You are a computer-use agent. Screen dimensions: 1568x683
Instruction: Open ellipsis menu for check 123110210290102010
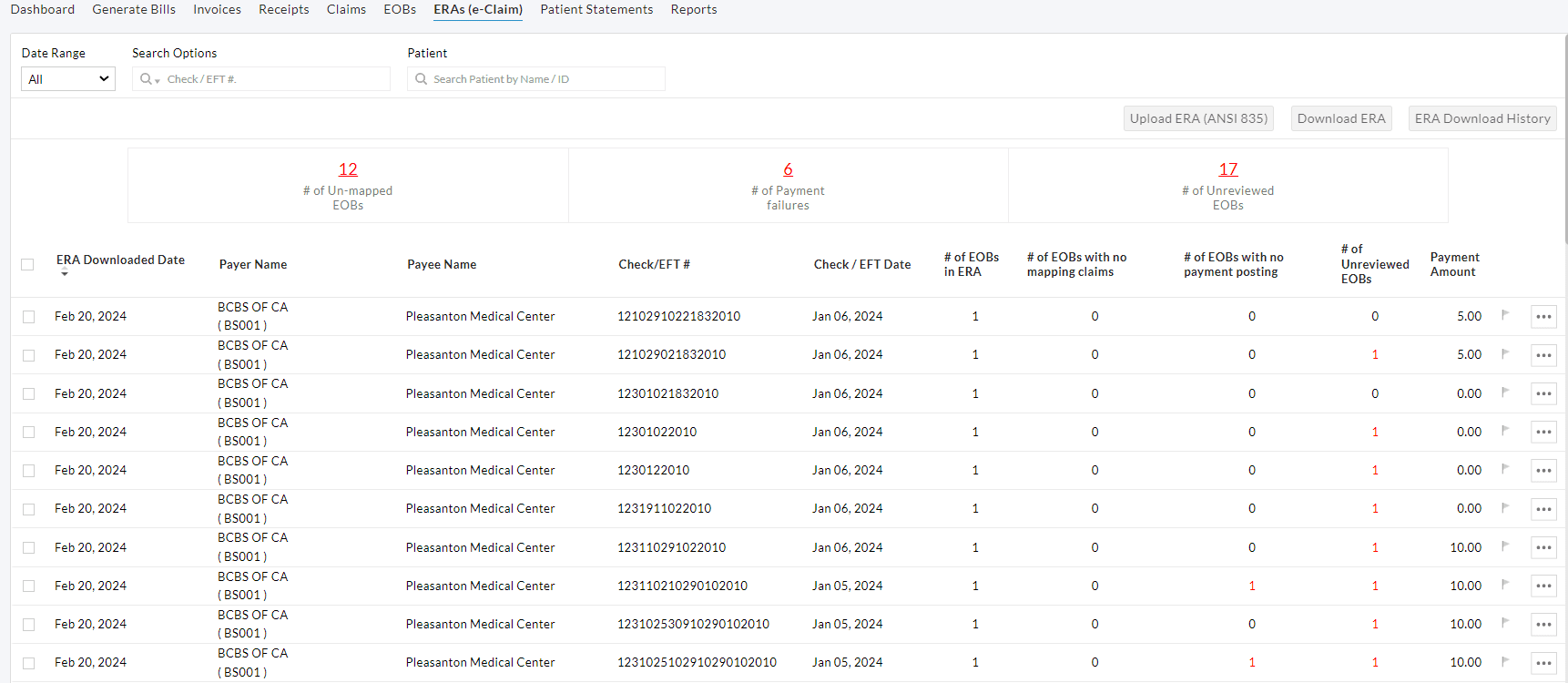pyautogui.click(x=1543, y=586)
